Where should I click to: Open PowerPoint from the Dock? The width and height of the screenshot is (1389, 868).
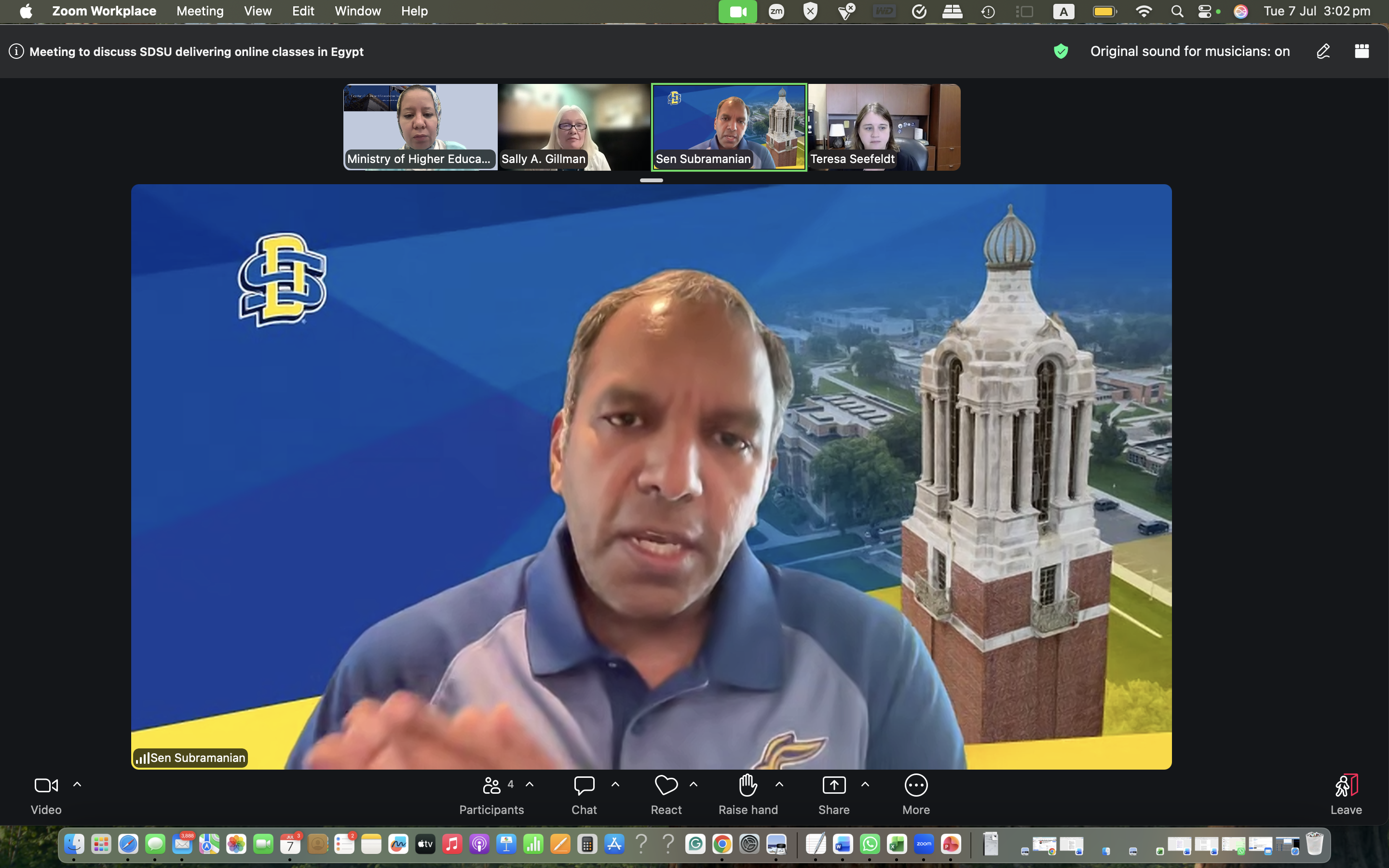[951, 844]
